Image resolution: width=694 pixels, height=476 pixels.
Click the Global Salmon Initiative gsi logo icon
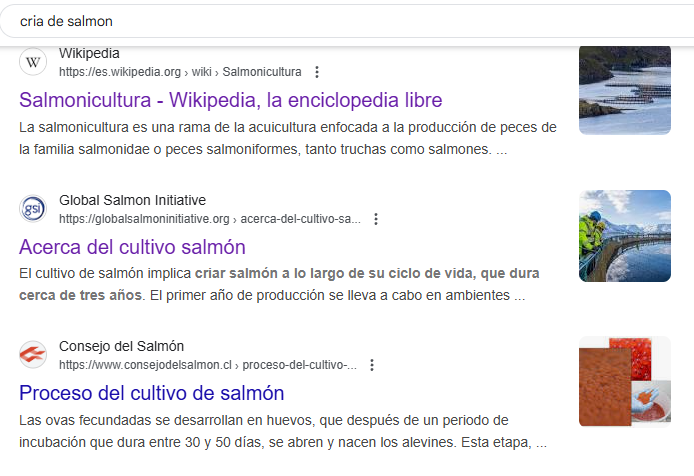click(33, 209)
